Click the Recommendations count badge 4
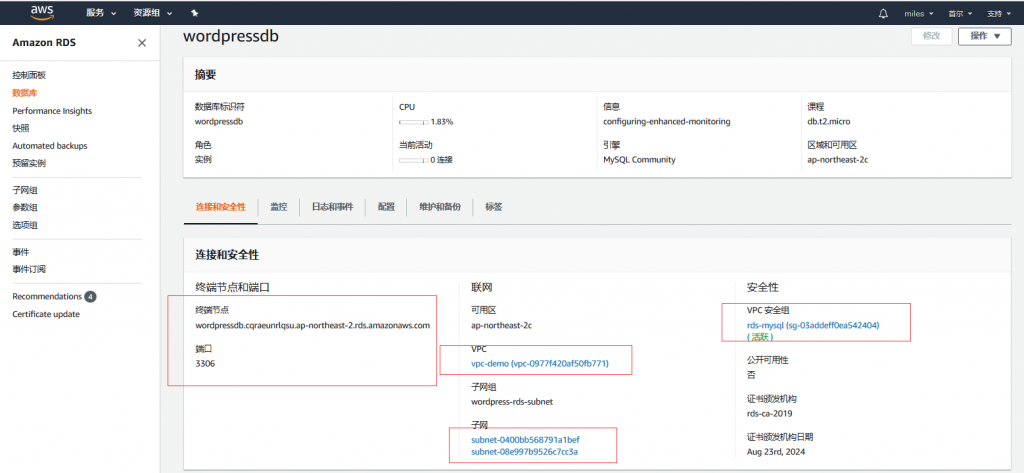This screenshot has width=1024, height=473. click(x=90, y=297)
